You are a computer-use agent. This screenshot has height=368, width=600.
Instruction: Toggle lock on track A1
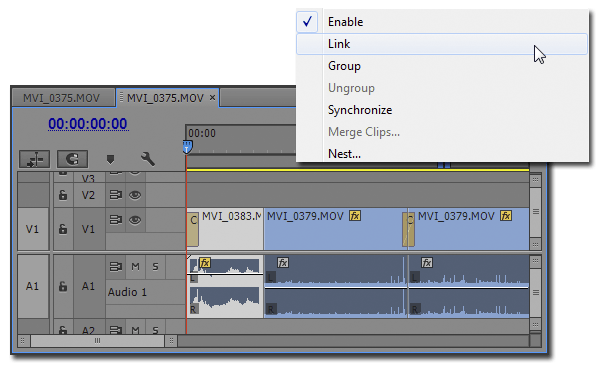coord(63,286)
